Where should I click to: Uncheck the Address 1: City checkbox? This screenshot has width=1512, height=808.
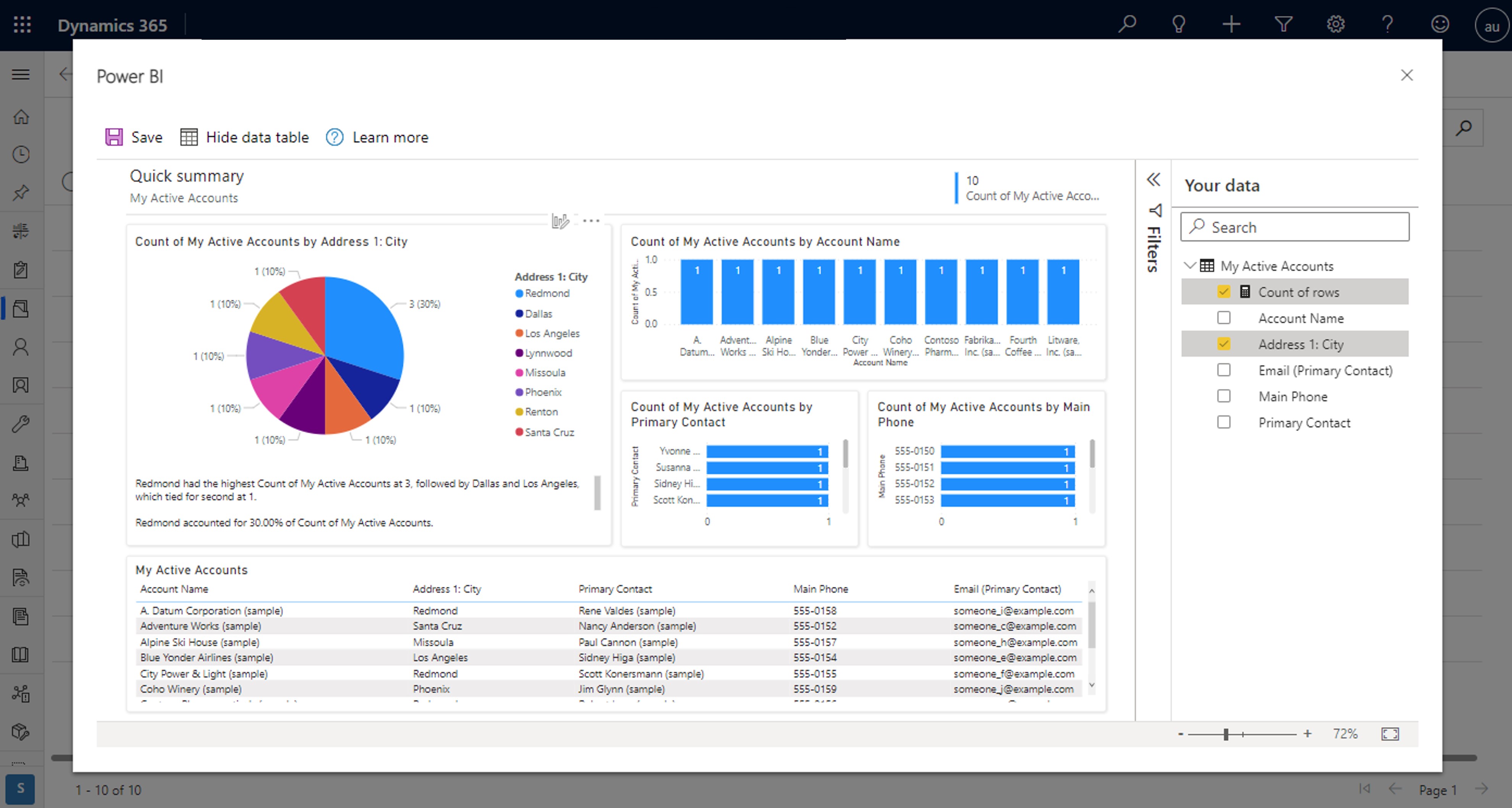1224,344
